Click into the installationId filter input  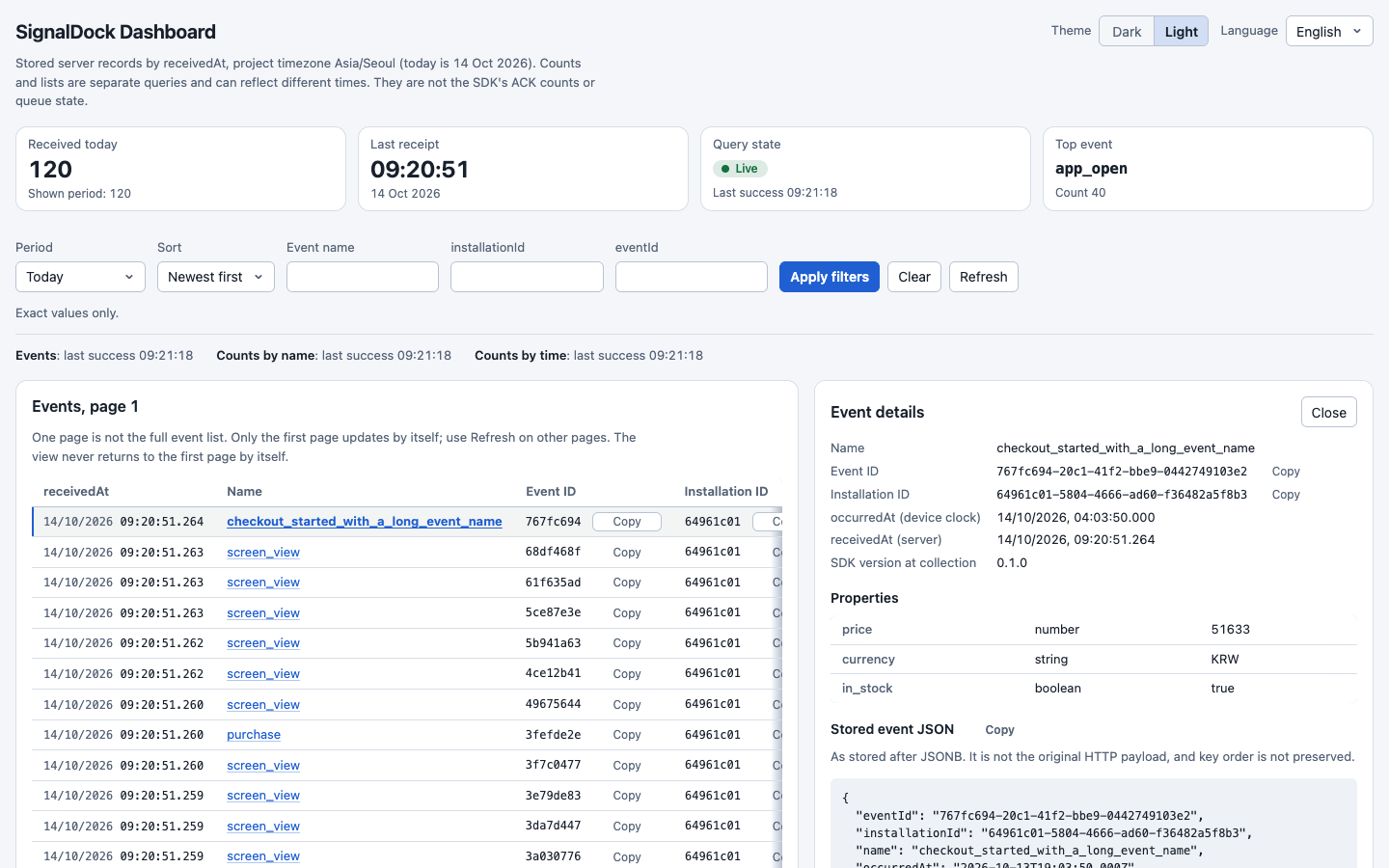click(527, 277)
